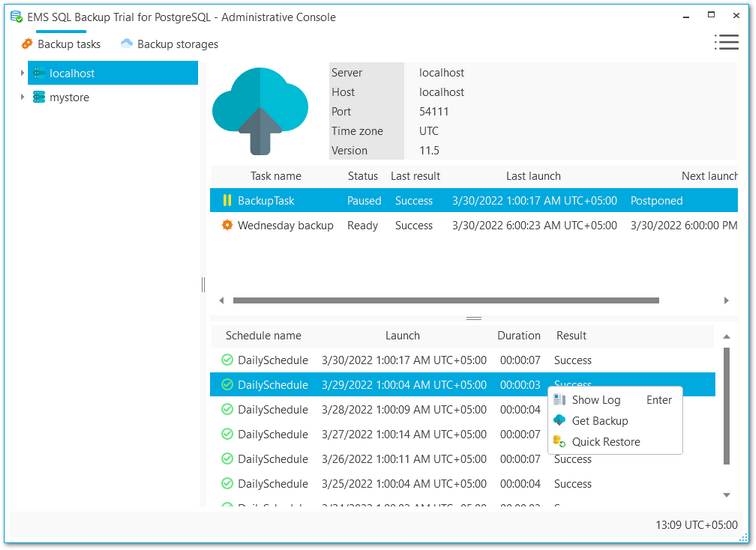
Task: Open the Backup tasks tab
Action: point(61,44)
